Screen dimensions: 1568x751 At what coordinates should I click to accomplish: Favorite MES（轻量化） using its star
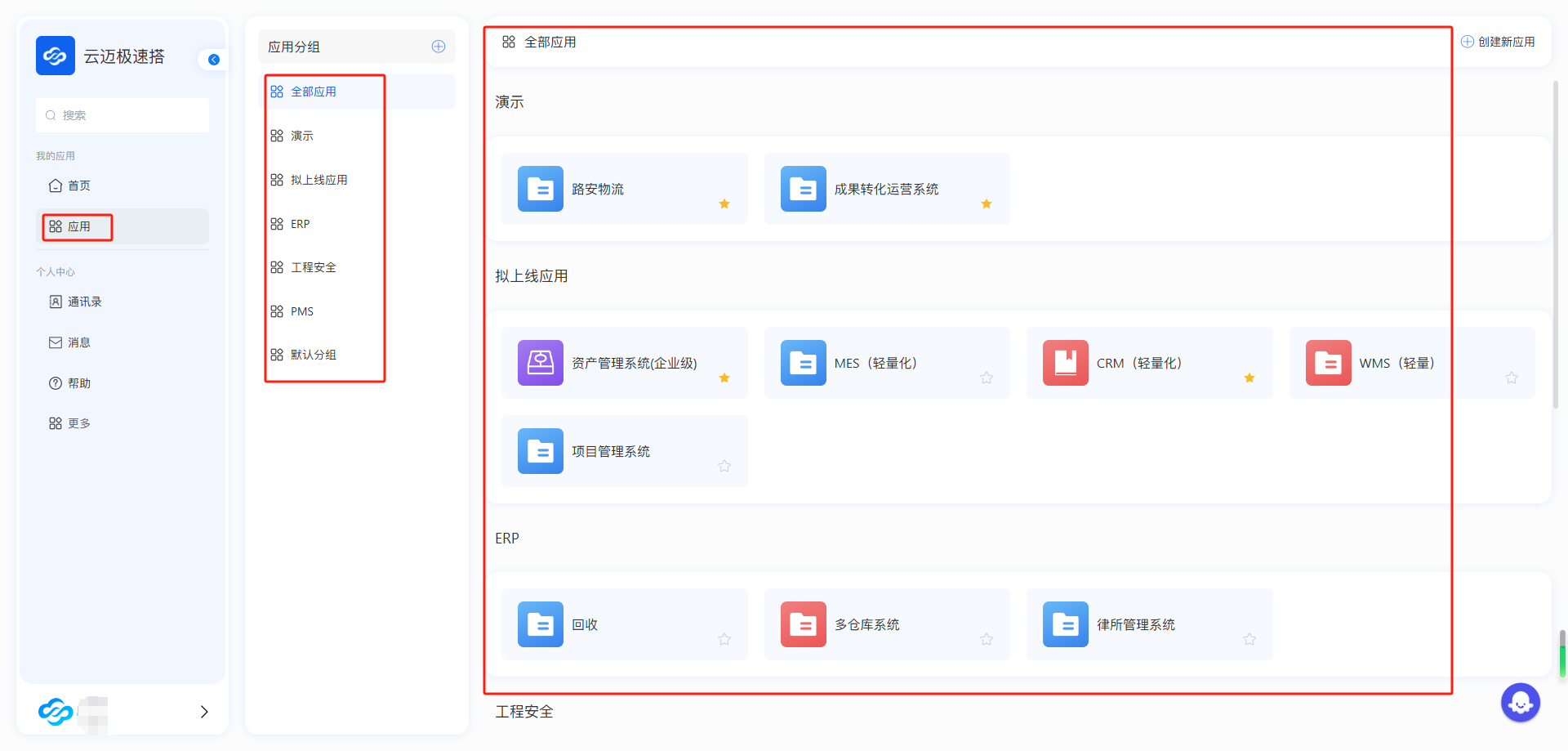pos(987,378)
